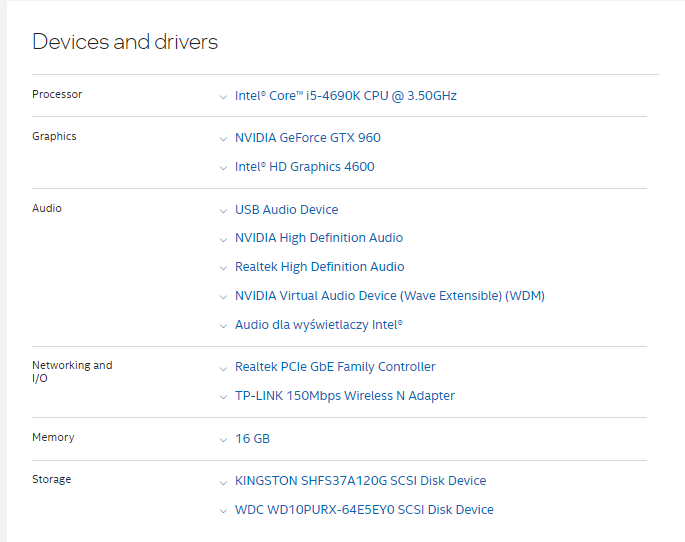The width and height of the screenshot is (685, 542).
Task: Select the Memory category label
Action: (53, 437)
